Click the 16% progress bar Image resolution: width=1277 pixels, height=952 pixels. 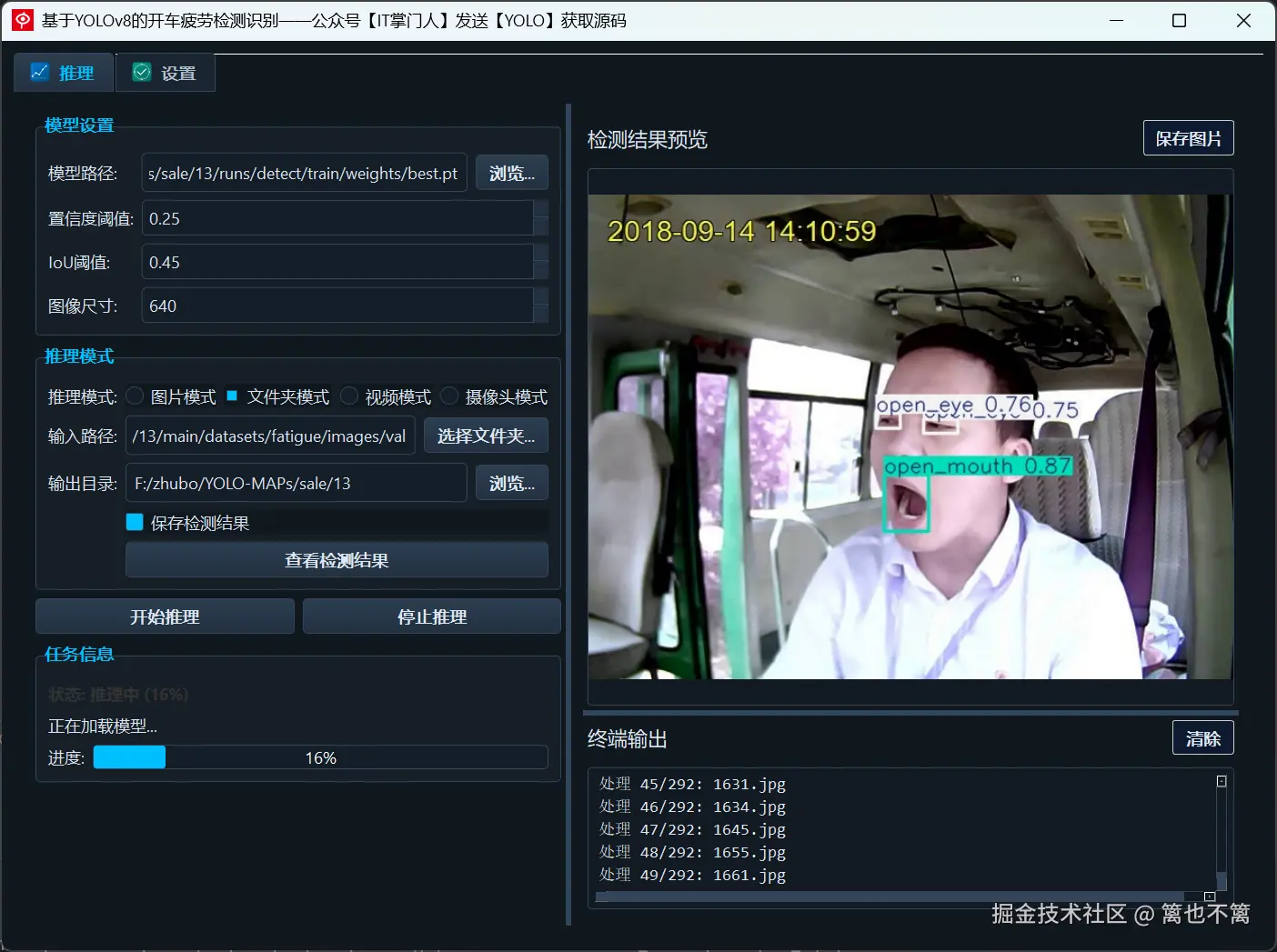(x=320, y=757)
